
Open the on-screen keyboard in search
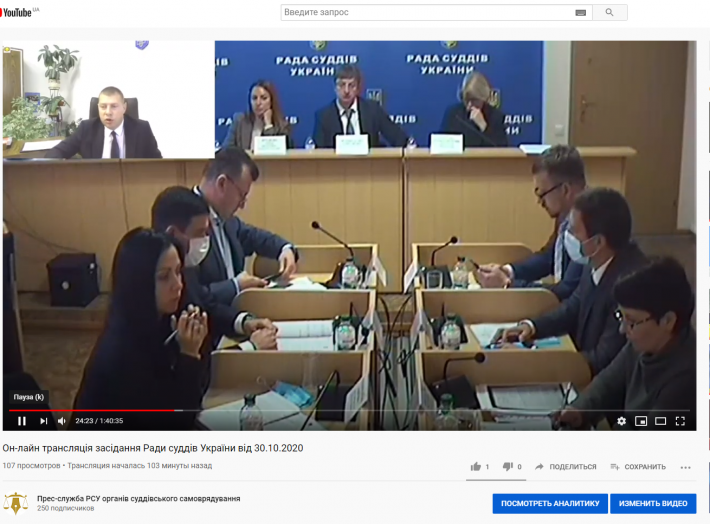(x=580, y=13)
